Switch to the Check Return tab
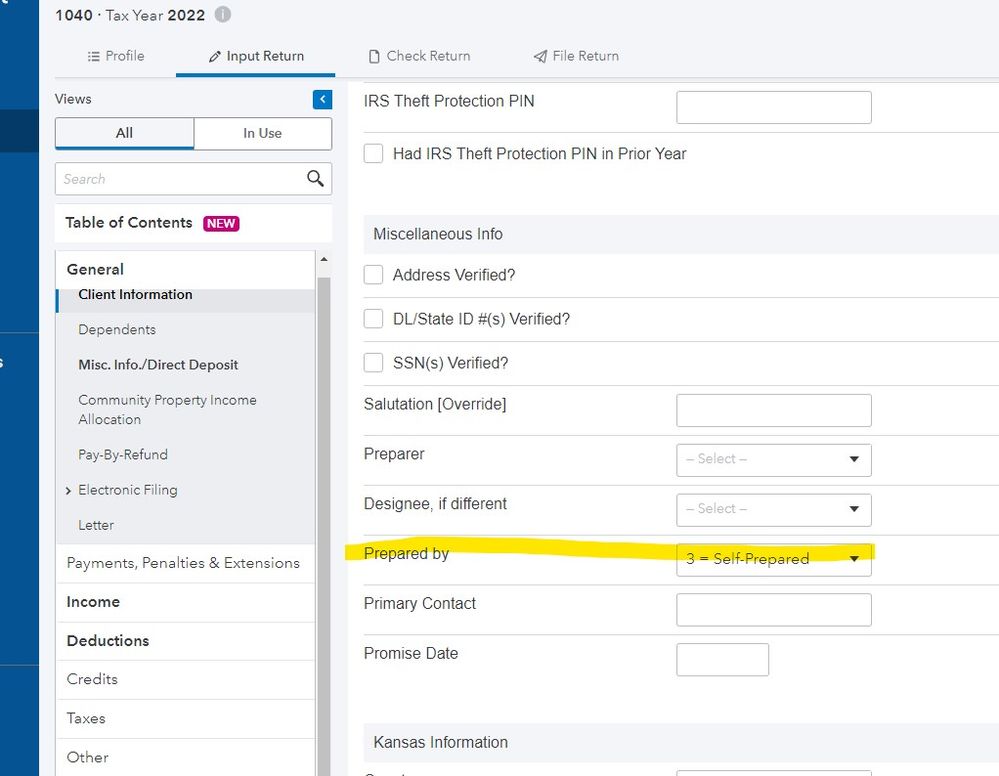 tap(419, 56)
